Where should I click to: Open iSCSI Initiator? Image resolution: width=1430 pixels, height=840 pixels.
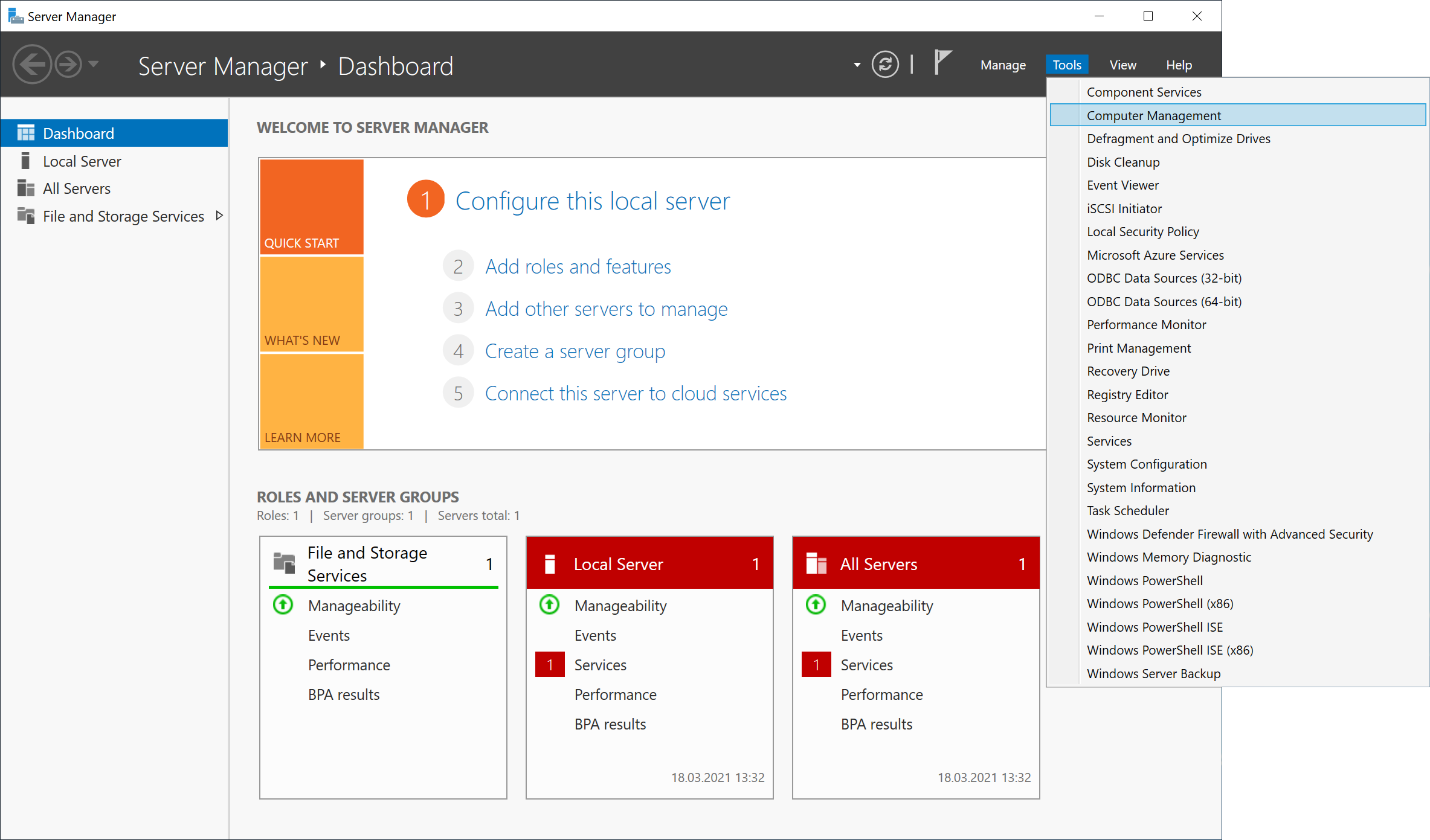tap(1238, 208)
